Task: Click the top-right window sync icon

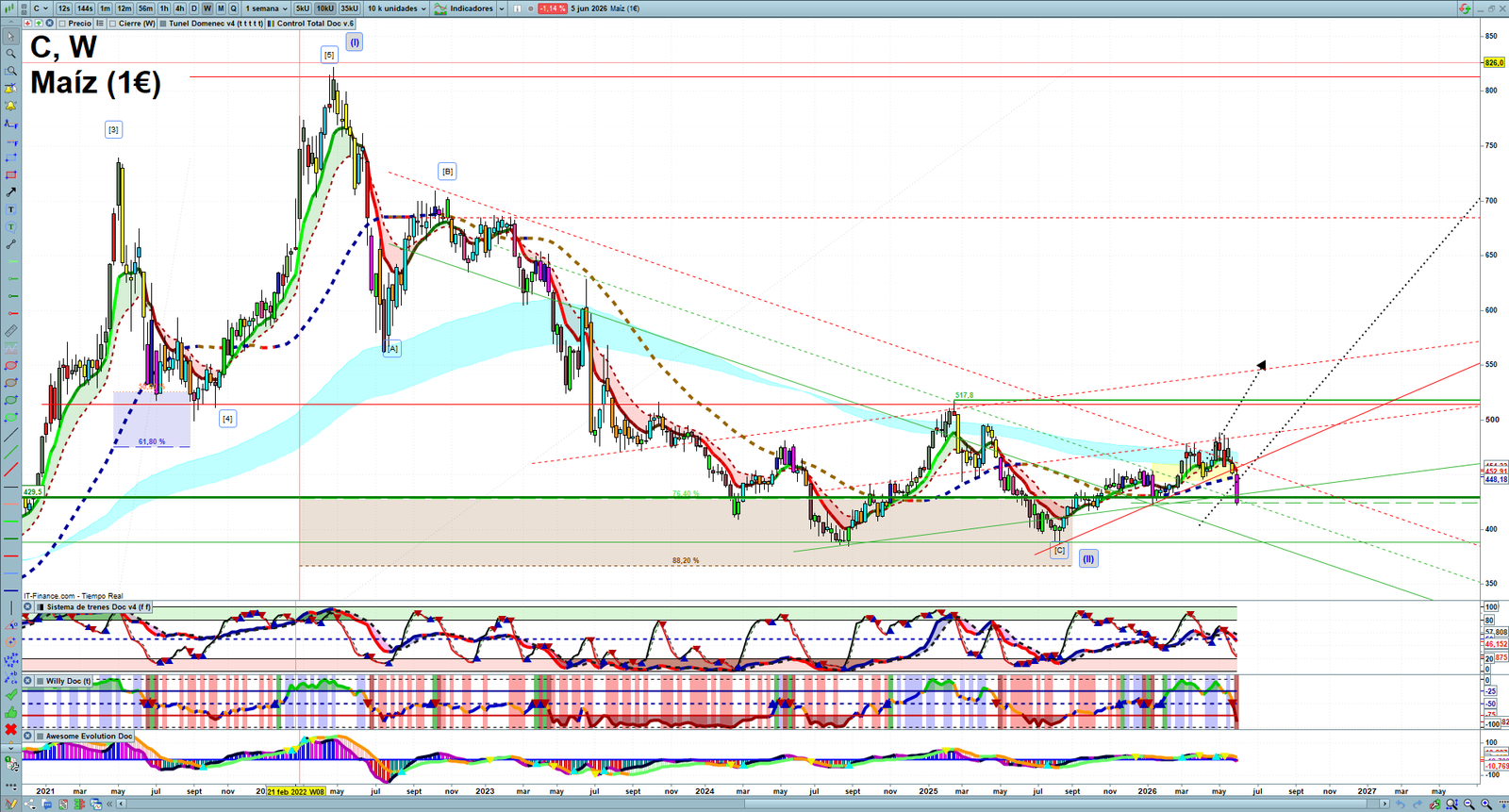Action: 1464,8
